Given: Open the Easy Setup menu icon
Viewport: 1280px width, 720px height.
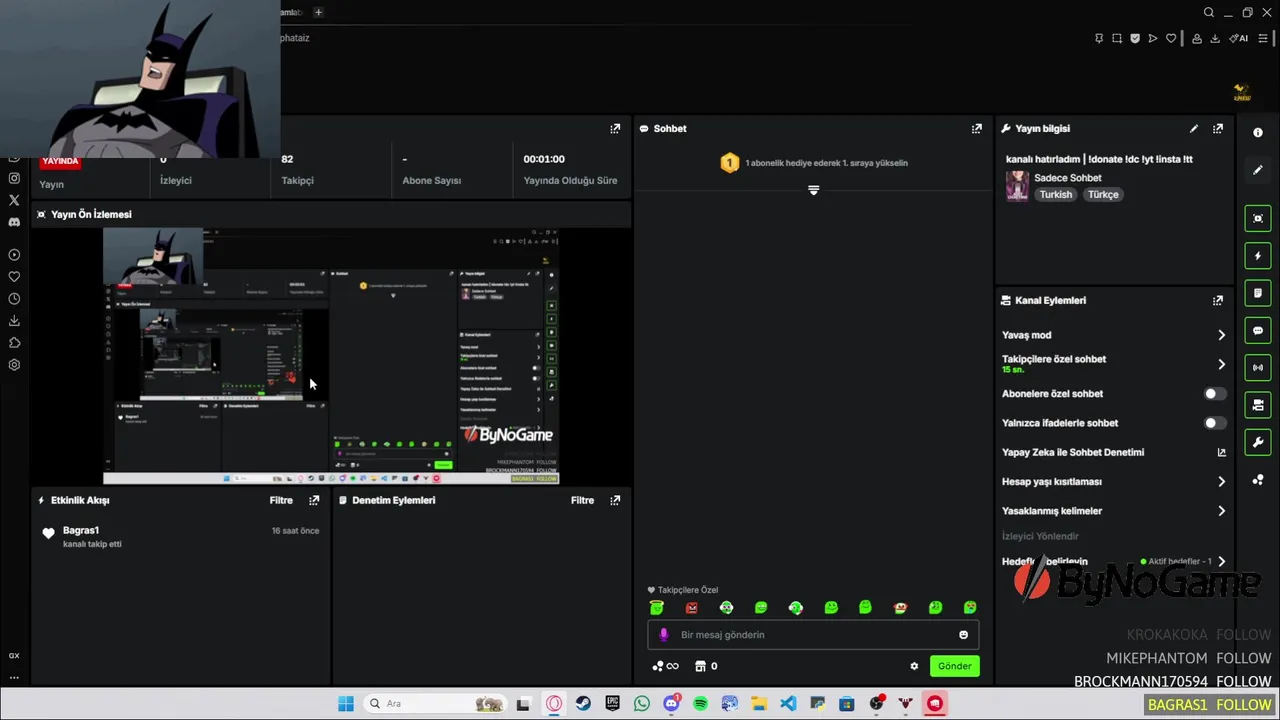Looking at the screenshot, I should pyautogui.click(x=1263, y=38).
